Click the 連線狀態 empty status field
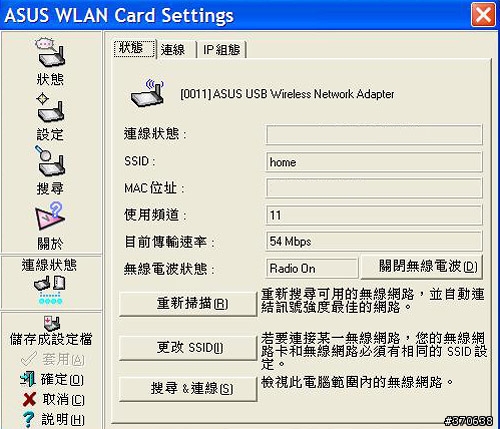 [x=374, y=134]
